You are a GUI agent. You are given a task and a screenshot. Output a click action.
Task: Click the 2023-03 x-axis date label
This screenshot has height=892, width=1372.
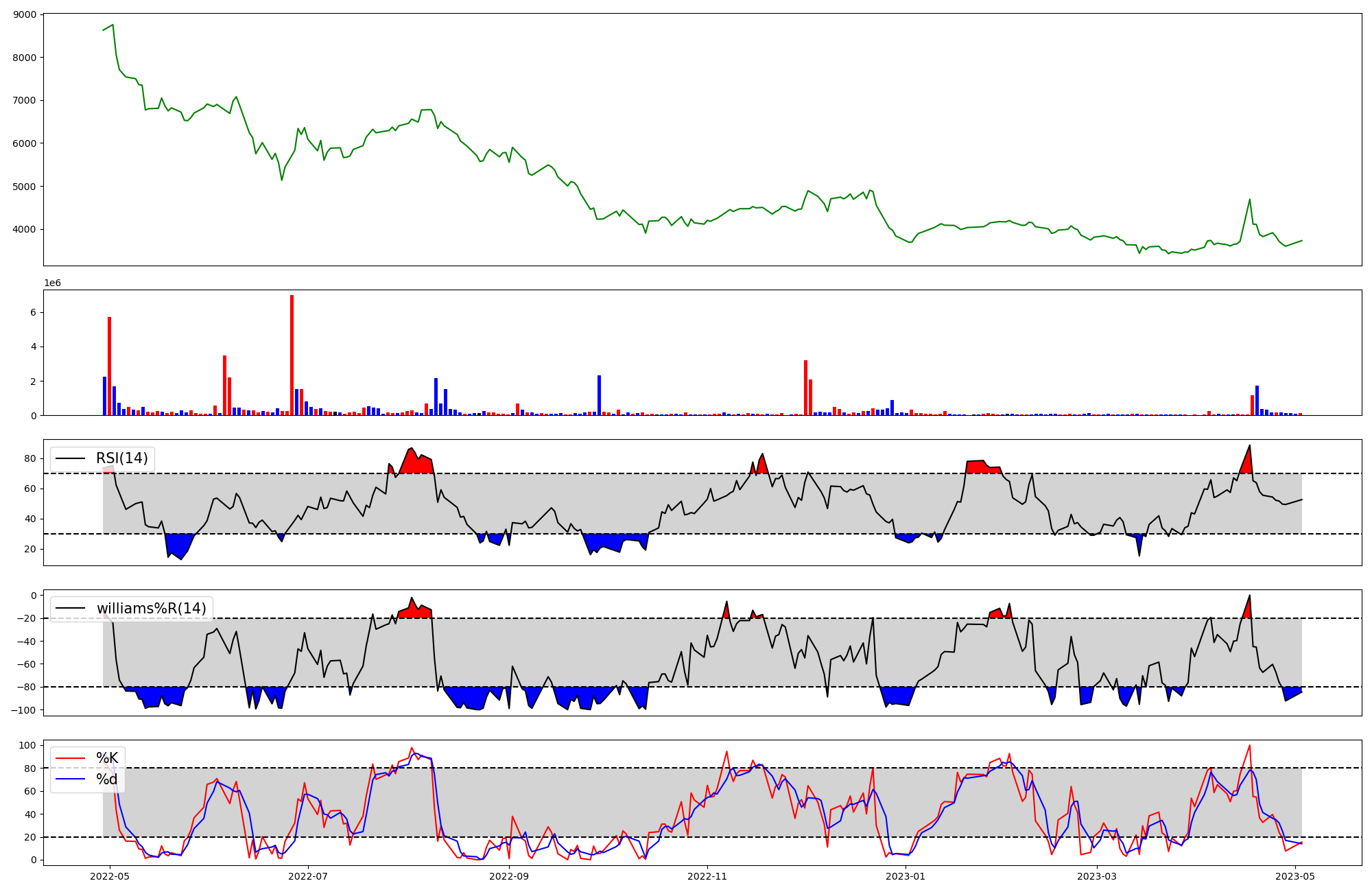coord(1097,876)
